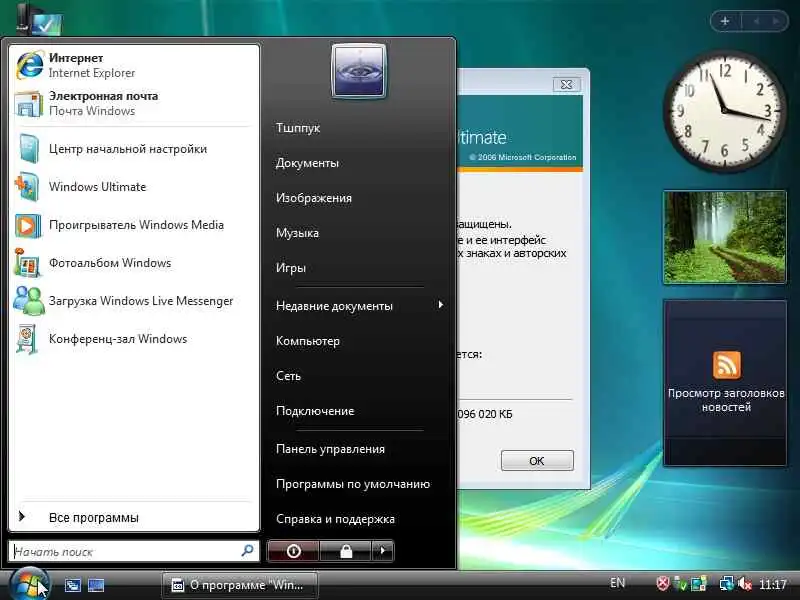Click the 11:17 taskbar clock
The height and width of the screenshot is (600, 800).
(x=772, y=584)
